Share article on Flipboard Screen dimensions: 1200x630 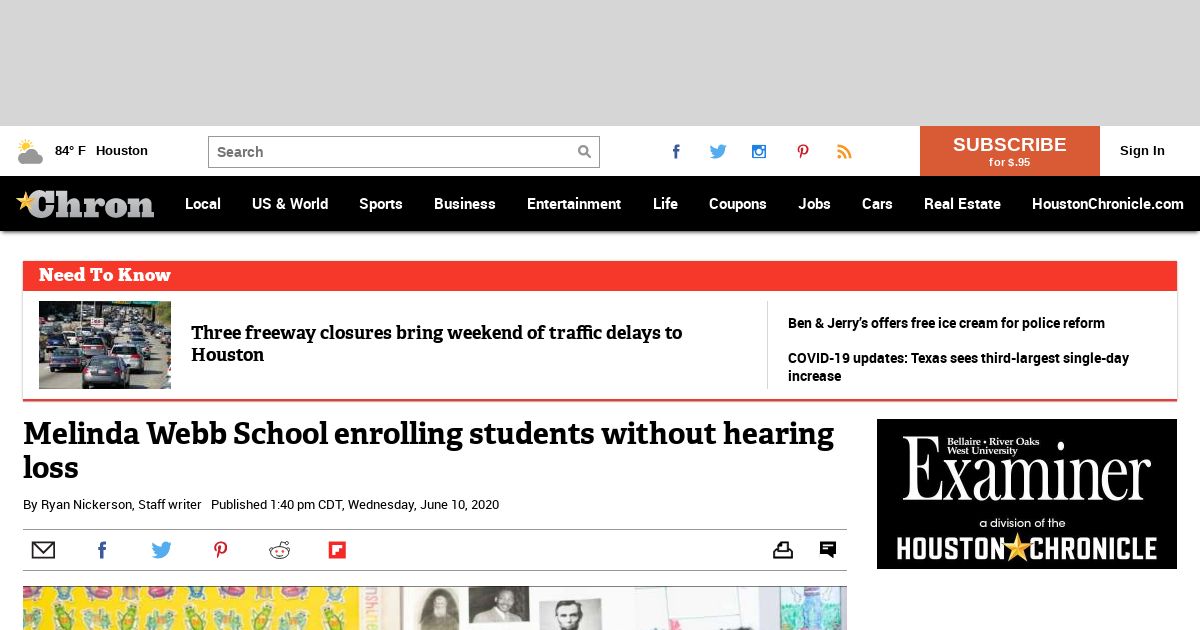338,550
